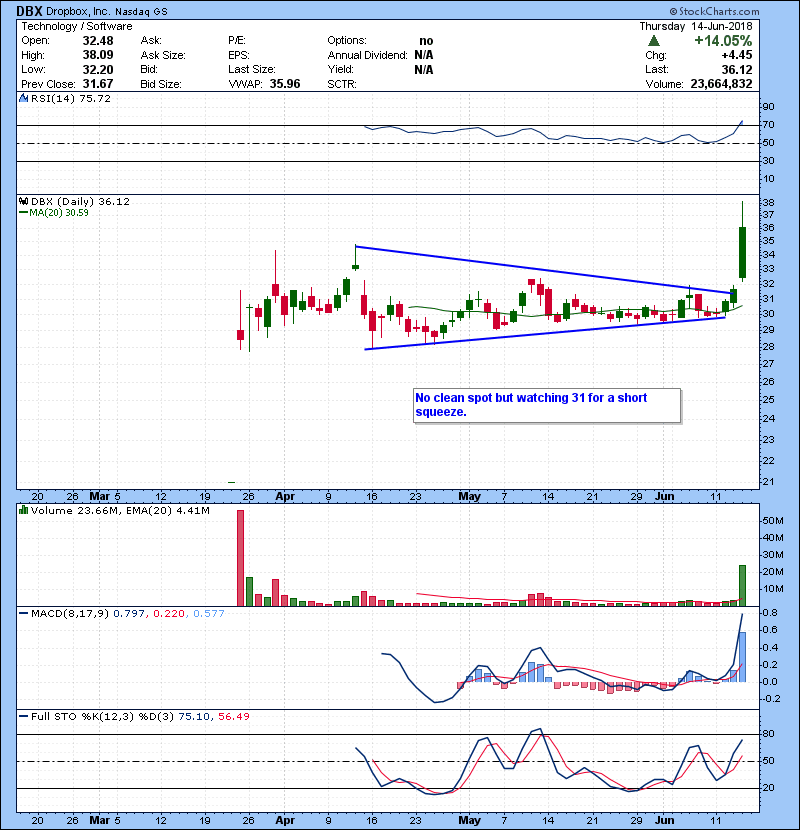Click the Open value 32.48
The image size is (800, 830).
[x=98, y=41]
